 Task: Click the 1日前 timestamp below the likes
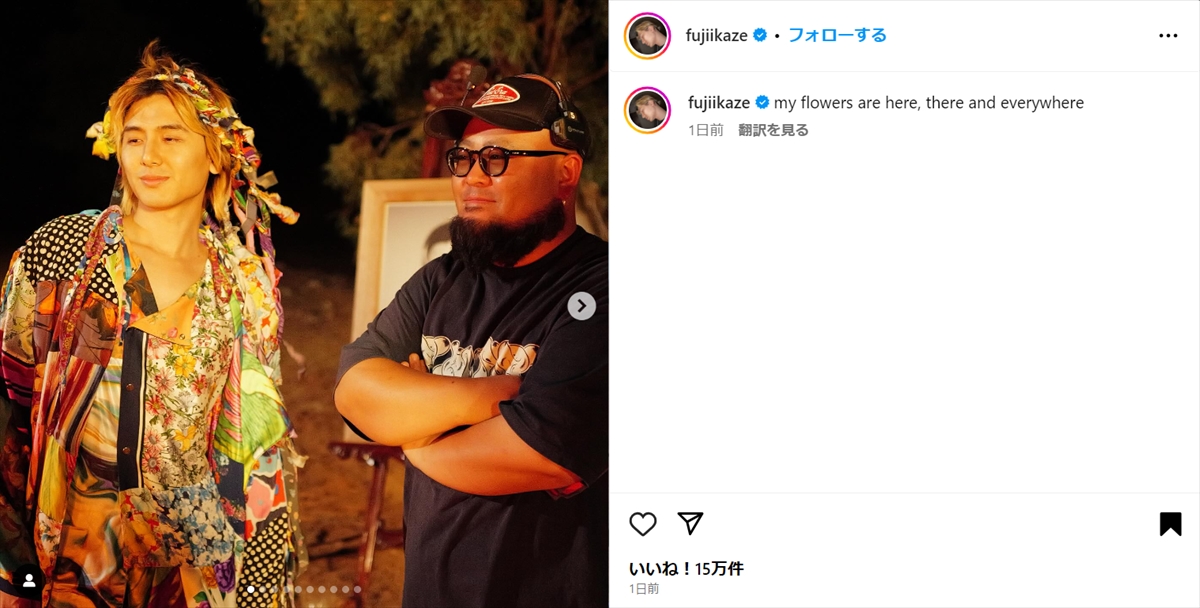tap(644, 589)
